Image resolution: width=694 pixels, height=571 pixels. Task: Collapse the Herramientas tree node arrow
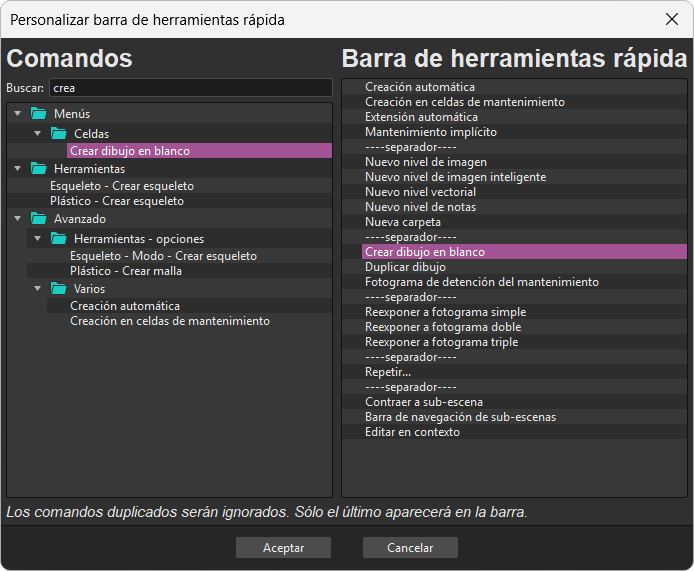(18, 169)
